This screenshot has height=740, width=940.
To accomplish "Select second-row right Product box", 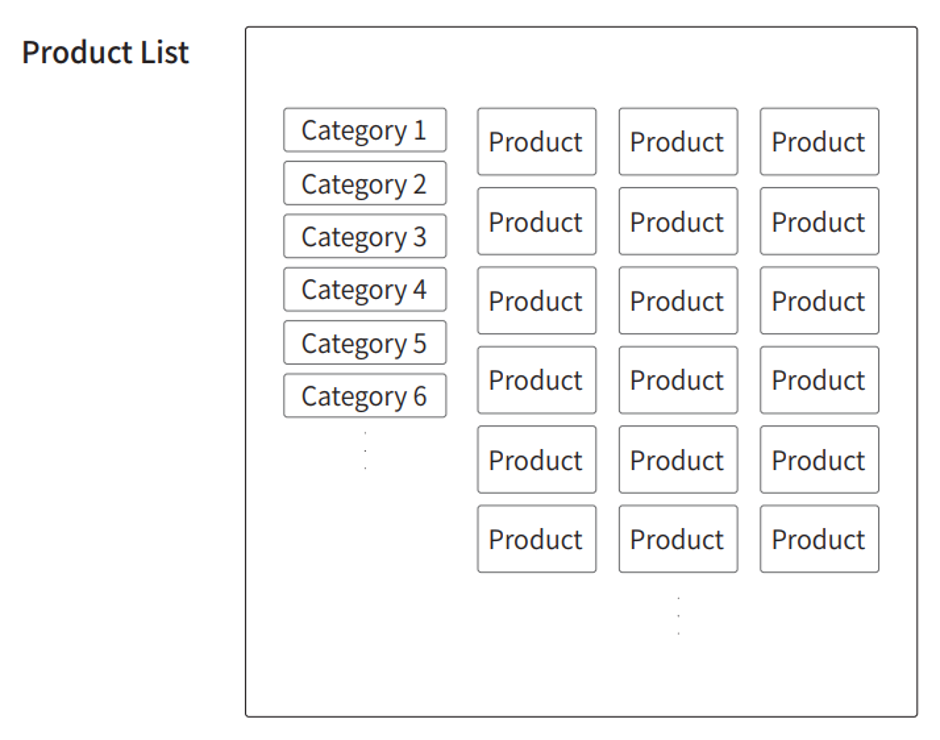I will tap(820, 221).
